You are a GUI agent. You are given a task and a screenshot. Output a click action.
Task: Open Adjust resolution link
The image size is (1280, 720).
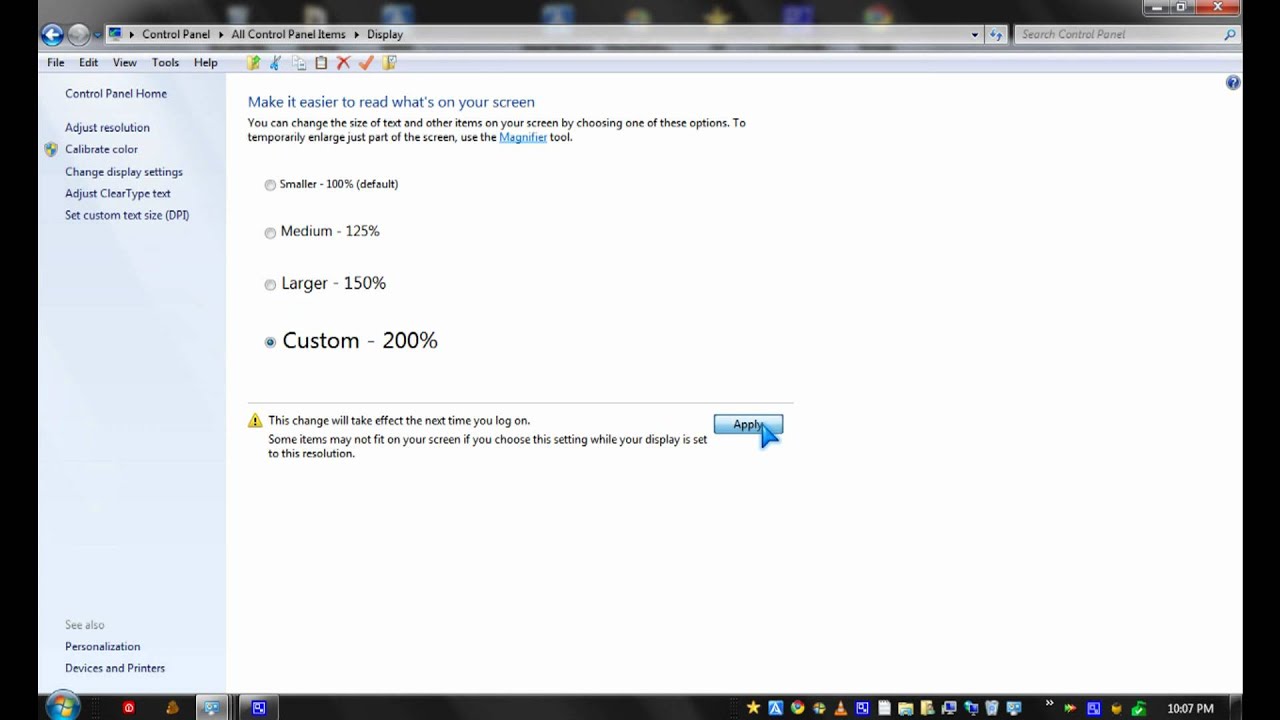tap(107, 127)
